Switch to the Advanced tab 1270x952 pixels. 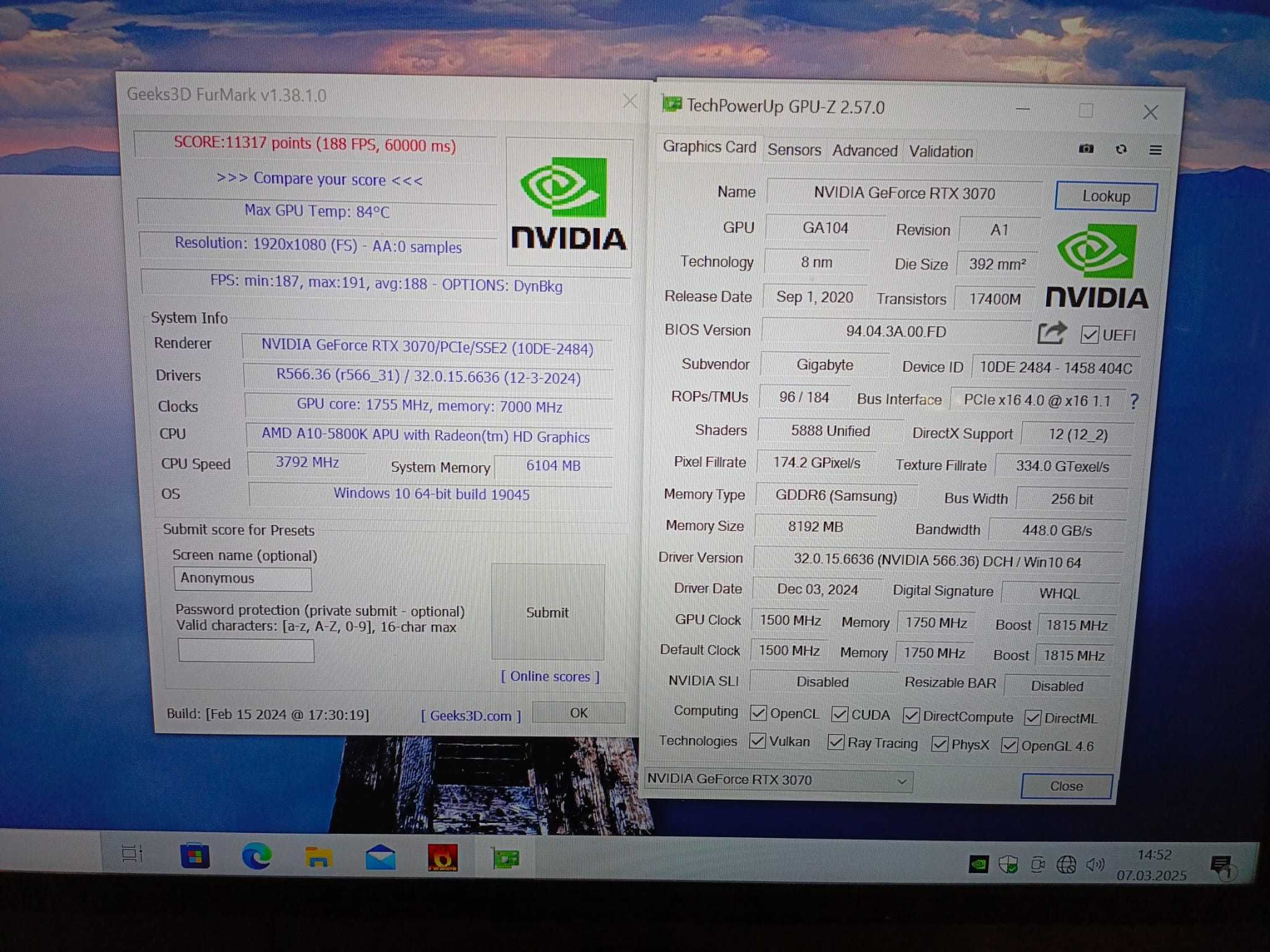click(864, 151)
